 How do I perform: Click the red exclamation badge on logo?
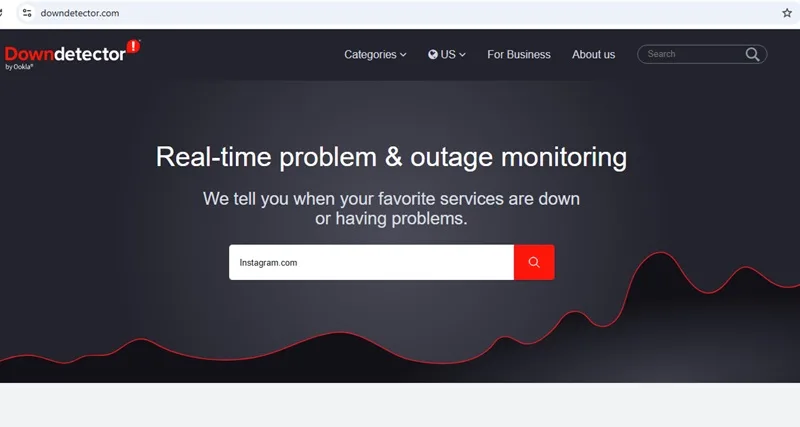[133, 46]
